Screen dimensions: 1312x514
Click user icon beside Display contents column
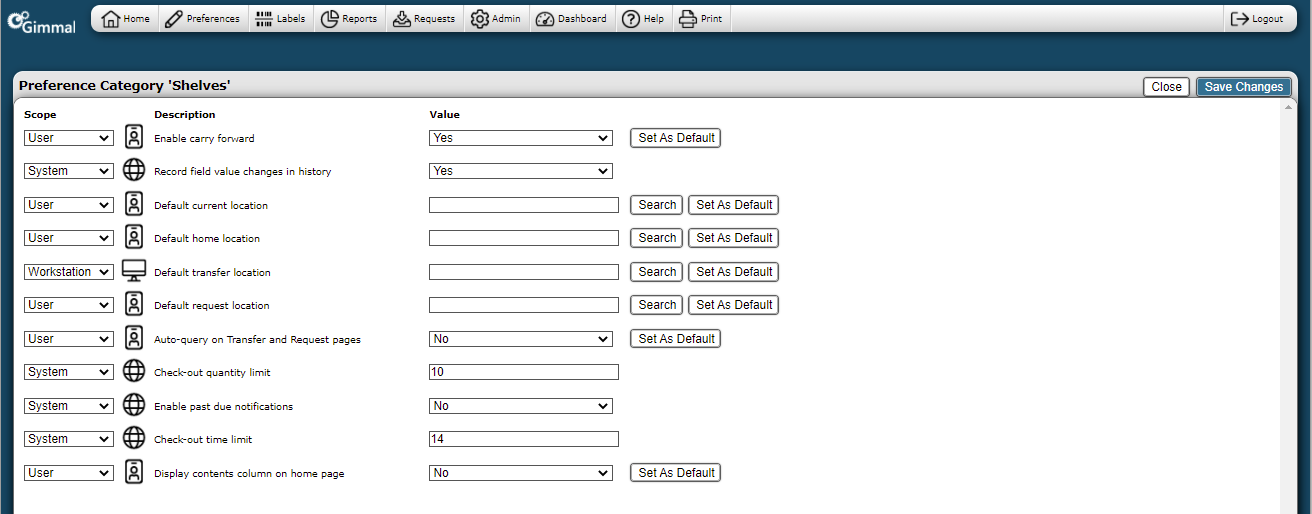134,473
